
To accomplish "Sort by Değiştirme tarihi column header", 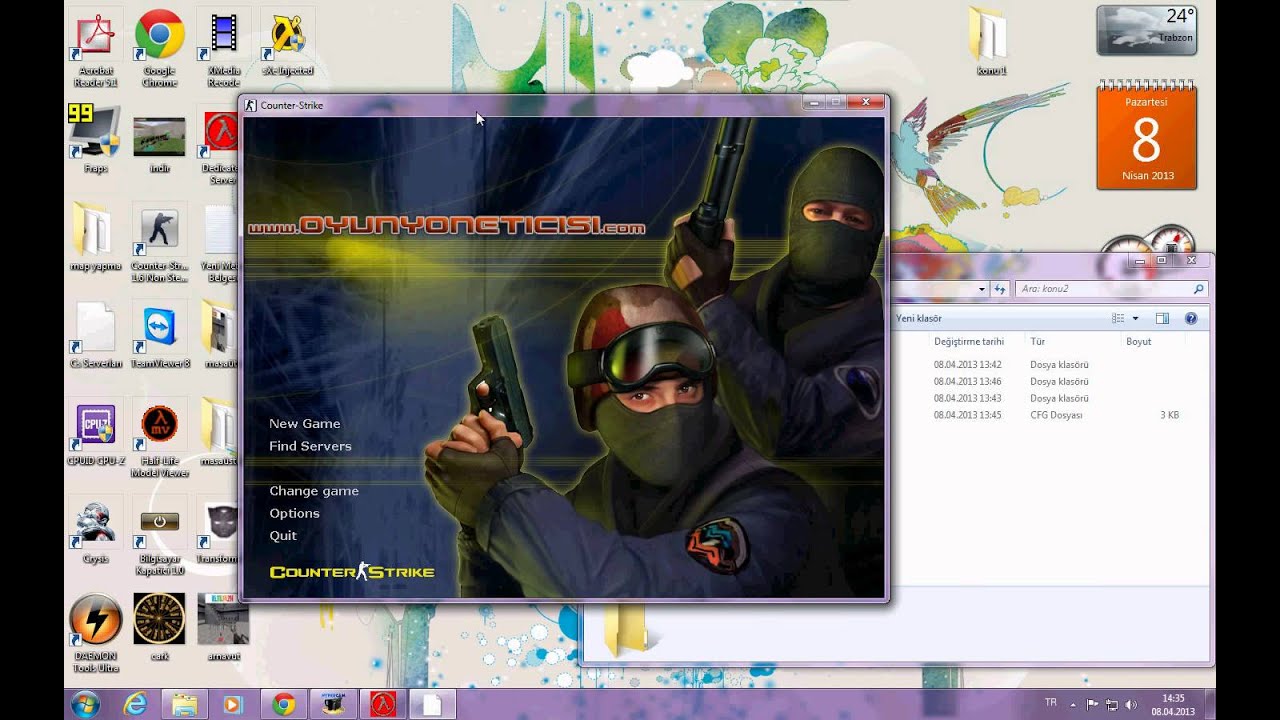I will click(969, 341).
